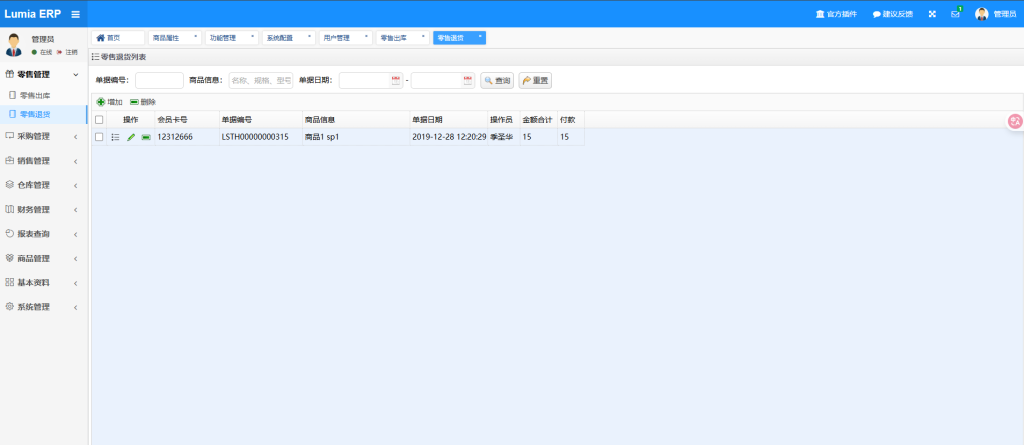
Task: Click the list view icon in row 12312666
Action: (x=115, y=137)
